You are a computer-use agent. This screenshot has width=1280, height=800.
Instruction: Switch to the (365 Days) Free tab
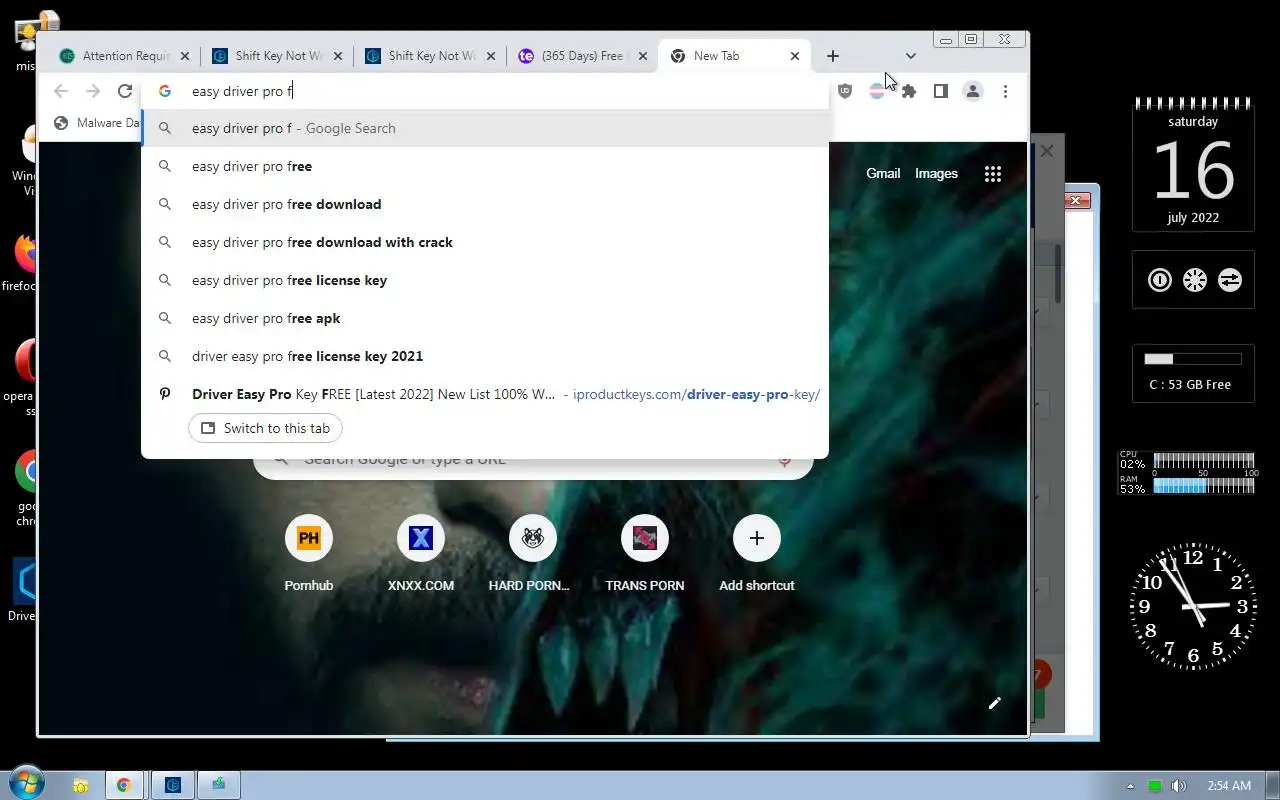[x=581, y=56]
